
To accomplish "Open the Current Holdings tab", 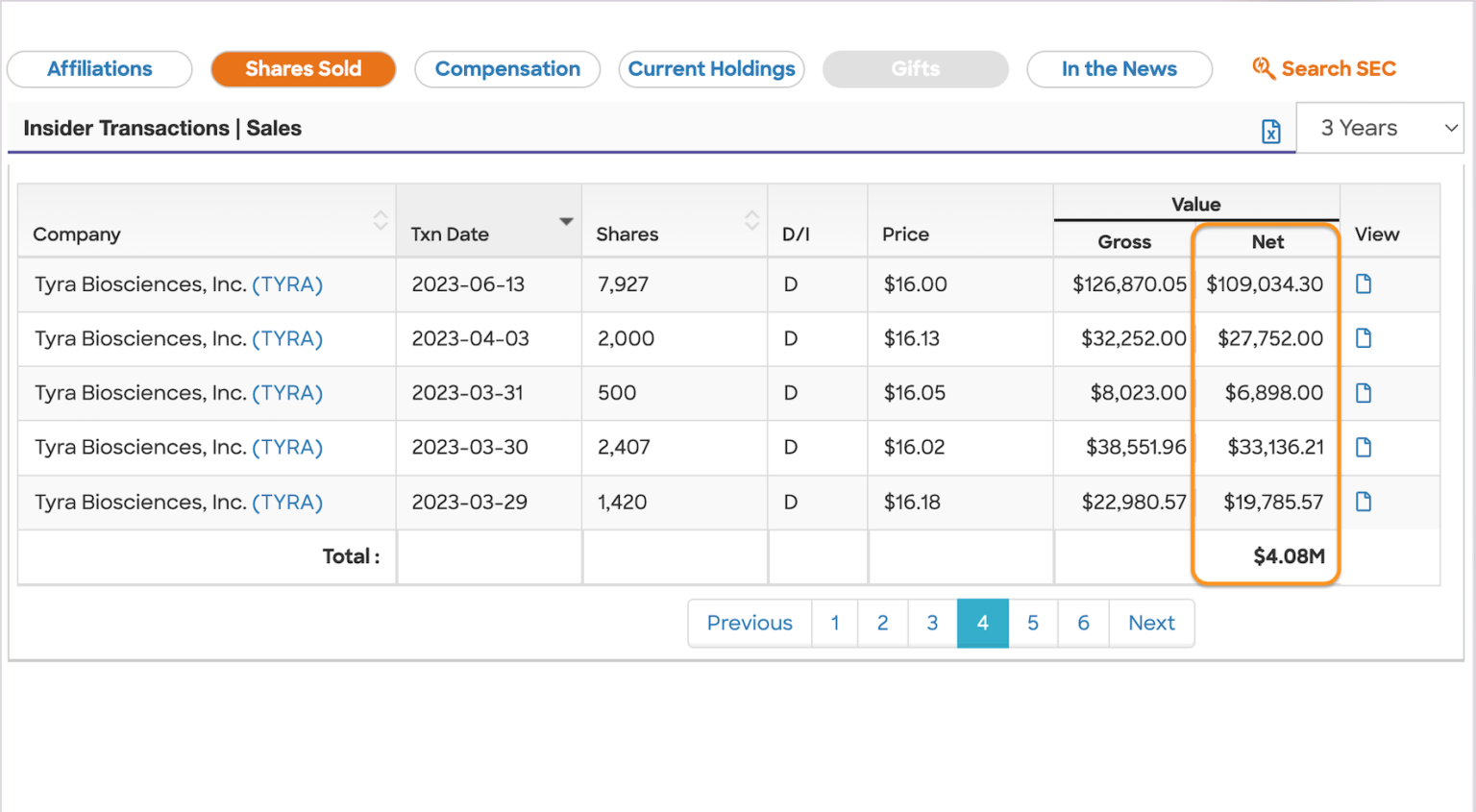I will 711,68.
